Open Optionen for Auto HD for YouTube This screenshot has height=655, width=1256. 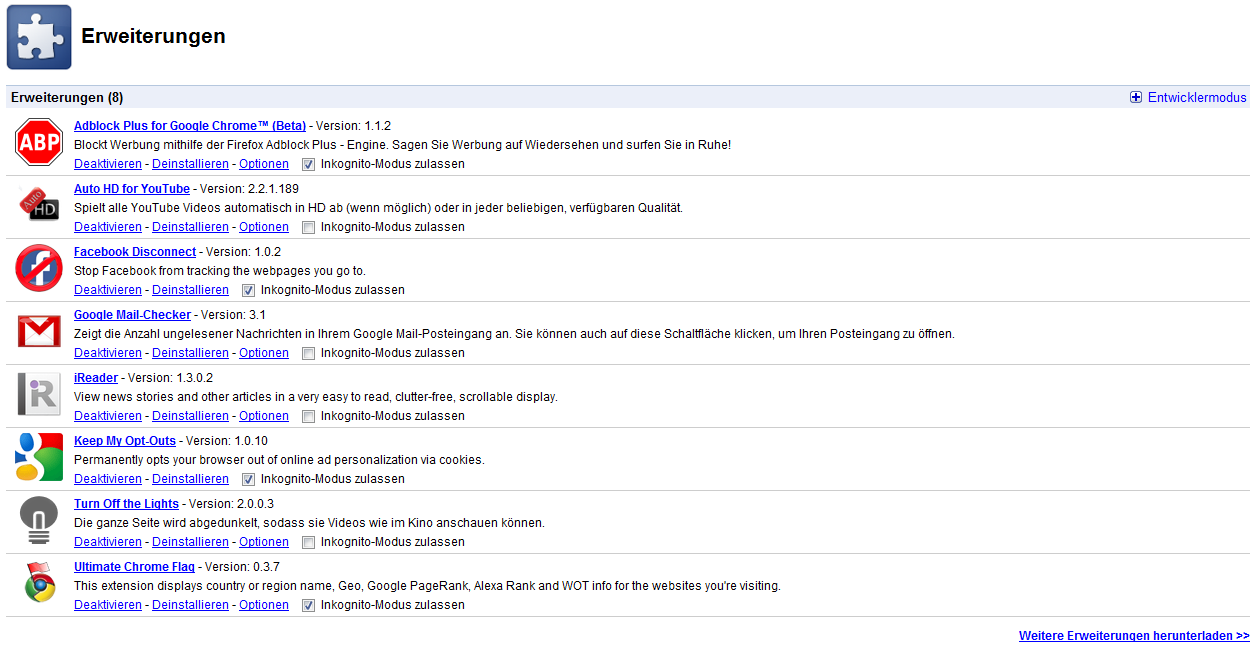pyautogui.click(x=264, y=227)
